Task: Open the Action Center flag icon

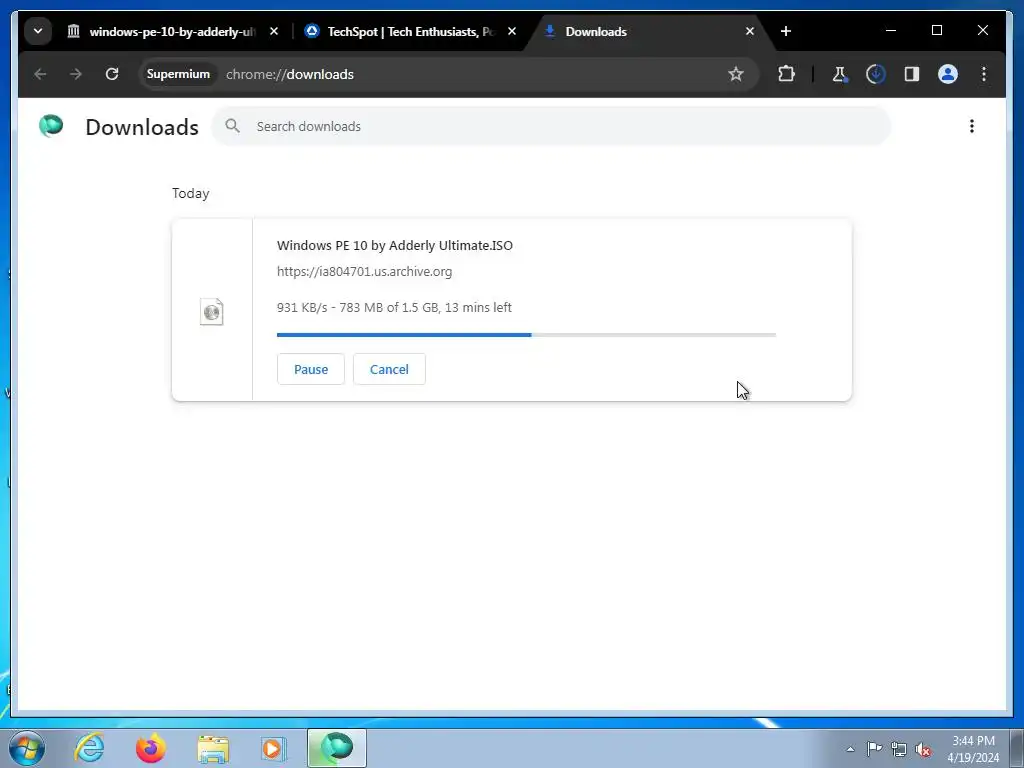Action: coord(874,749)
